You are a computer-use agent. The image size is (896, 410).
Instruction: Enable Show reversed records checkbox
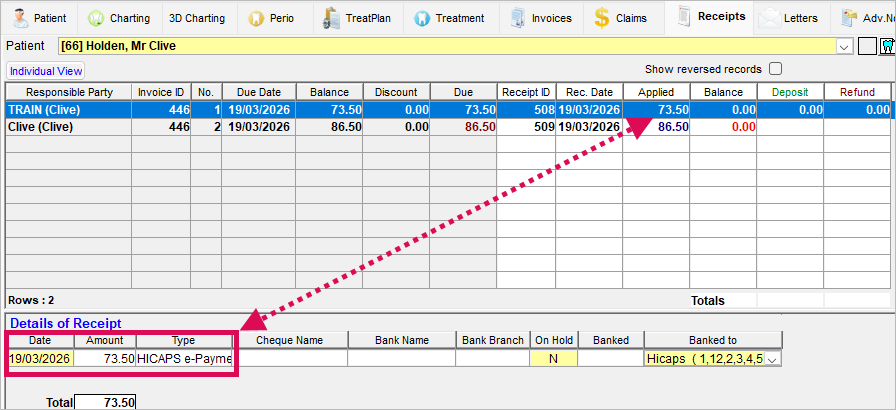pyautogui.click(x=775, y=69)
